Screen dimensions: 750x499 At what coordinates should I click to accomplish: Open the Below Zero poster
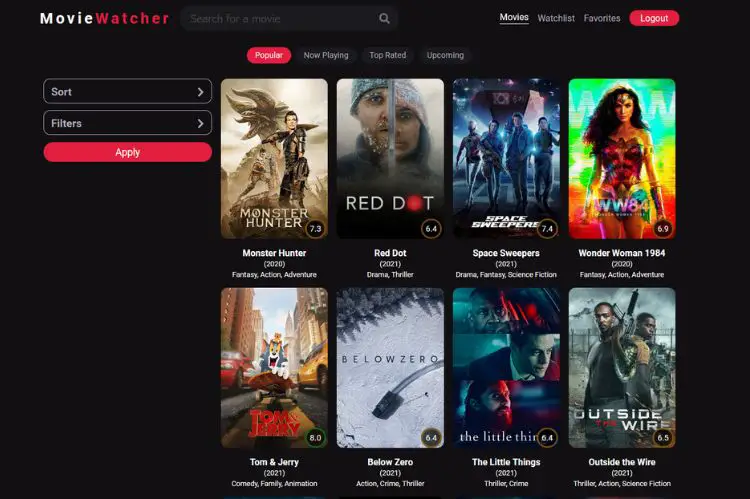pos(390,367)
